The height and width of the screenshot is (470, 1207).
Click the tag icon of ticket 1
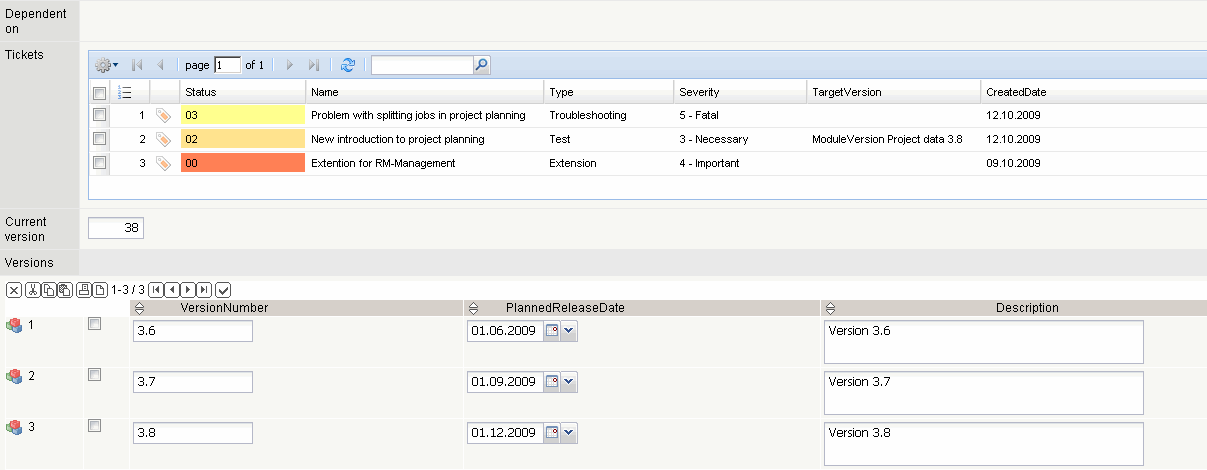pos(164,116)
